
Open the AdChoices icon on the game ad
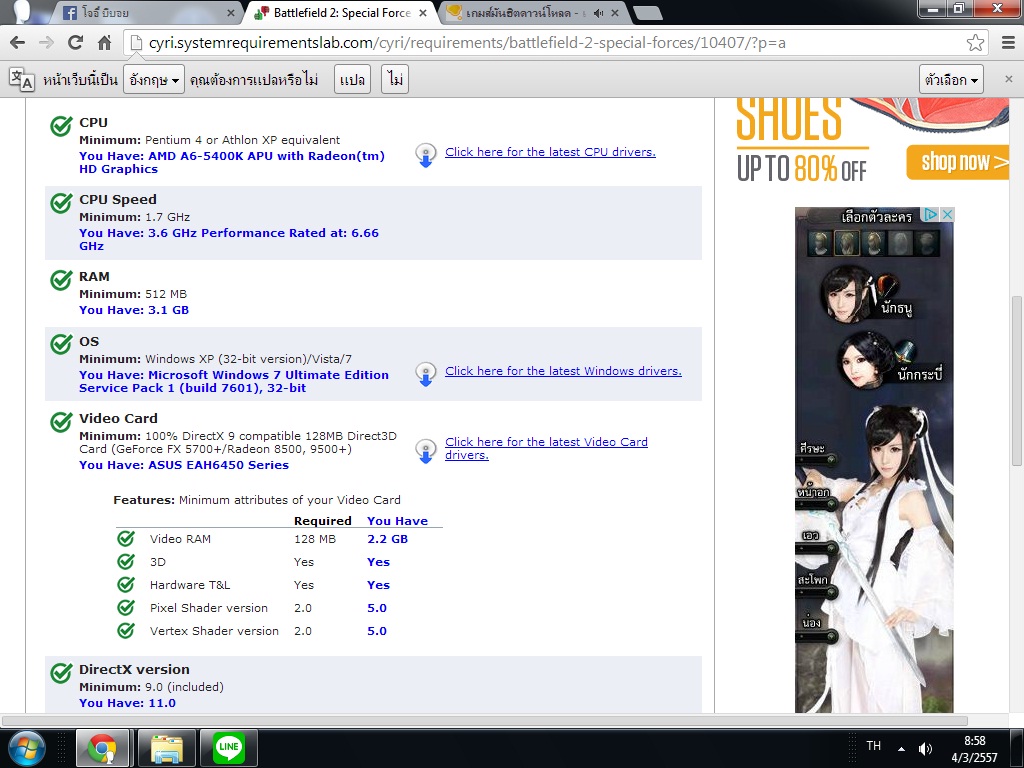[x=930, y=214]
